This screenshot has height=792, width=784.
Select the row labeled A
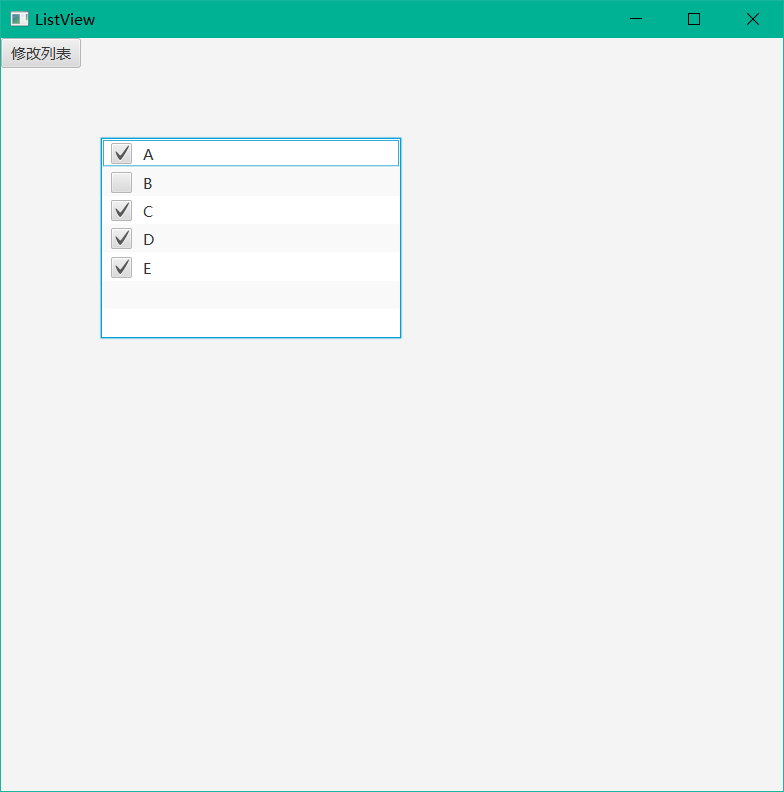[x=251, y=153]
